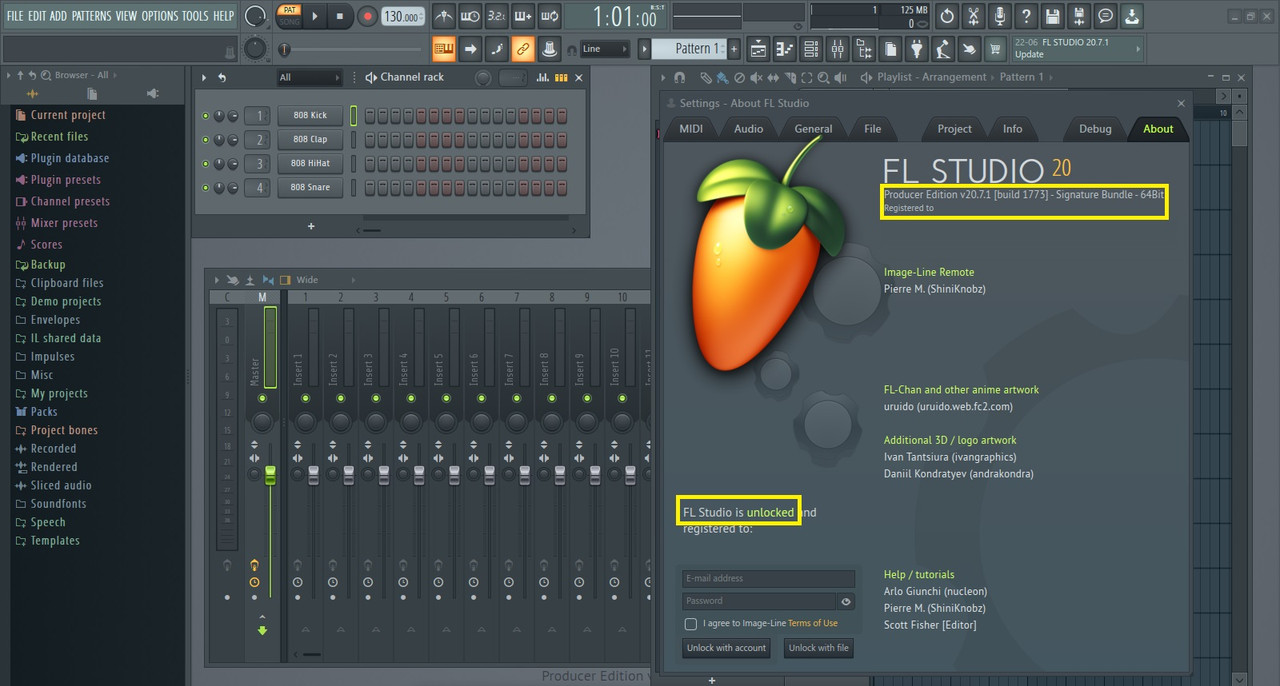Mute the 808 Clap channel

(206, 140)
